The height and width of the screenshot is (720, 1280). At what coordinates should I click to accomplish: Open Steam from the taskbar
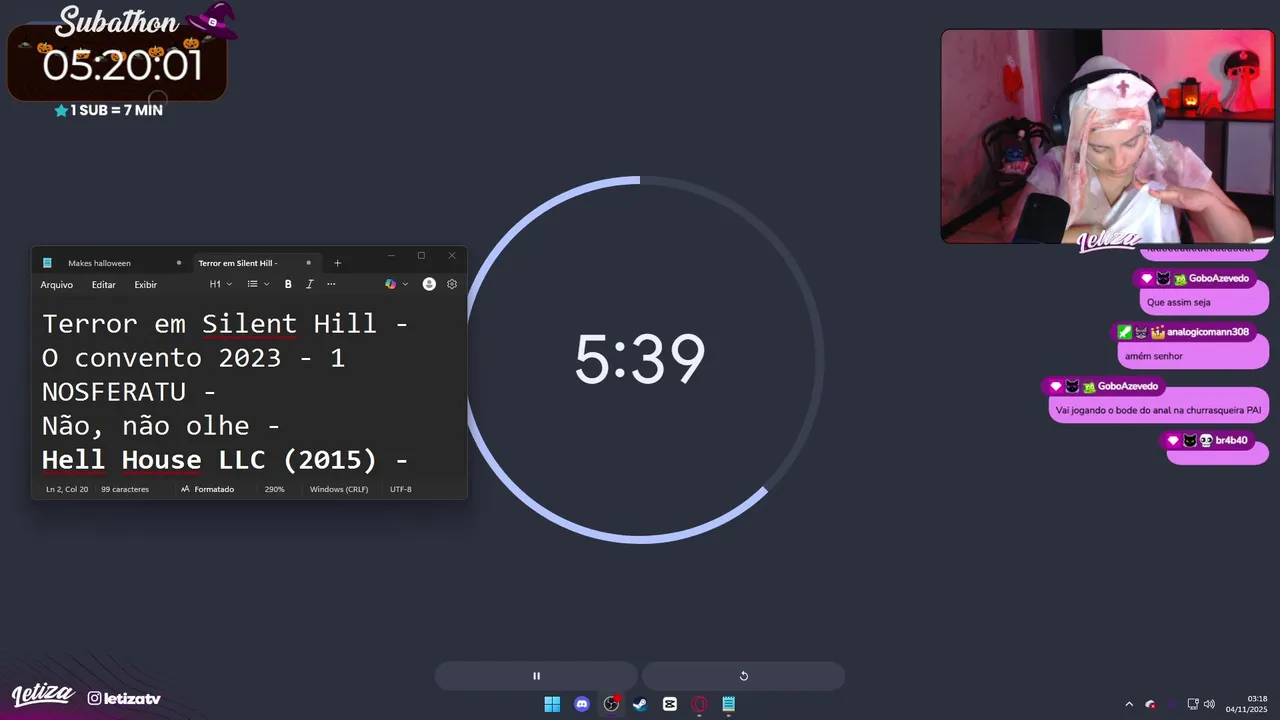pyautogui.click(x=640, y=704)
